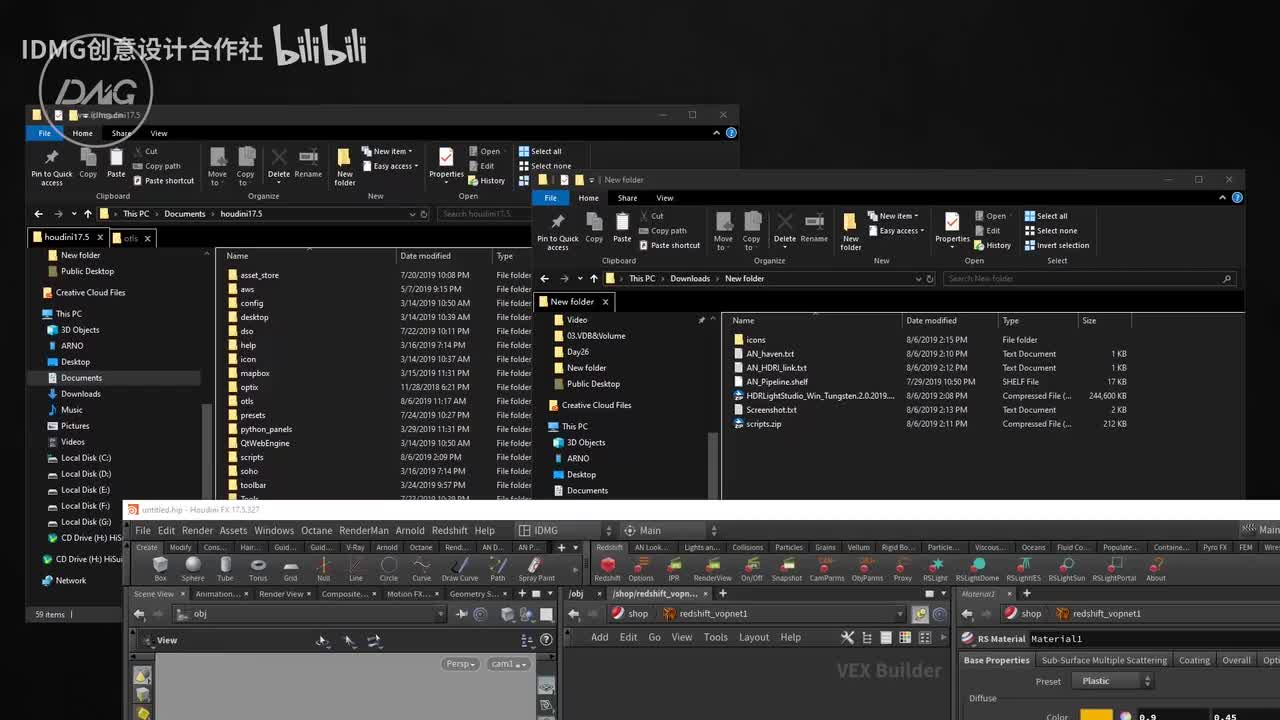
Task: Open the Persp viewport dropdown
Action: tap(459, 664)
